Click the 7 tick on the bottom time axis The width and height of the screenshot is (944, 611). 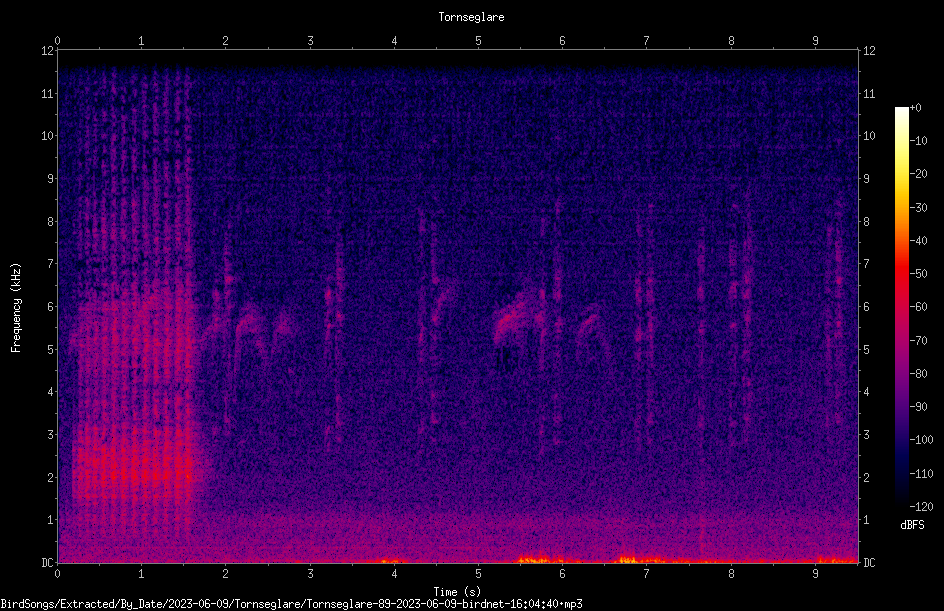coord(647,574)
